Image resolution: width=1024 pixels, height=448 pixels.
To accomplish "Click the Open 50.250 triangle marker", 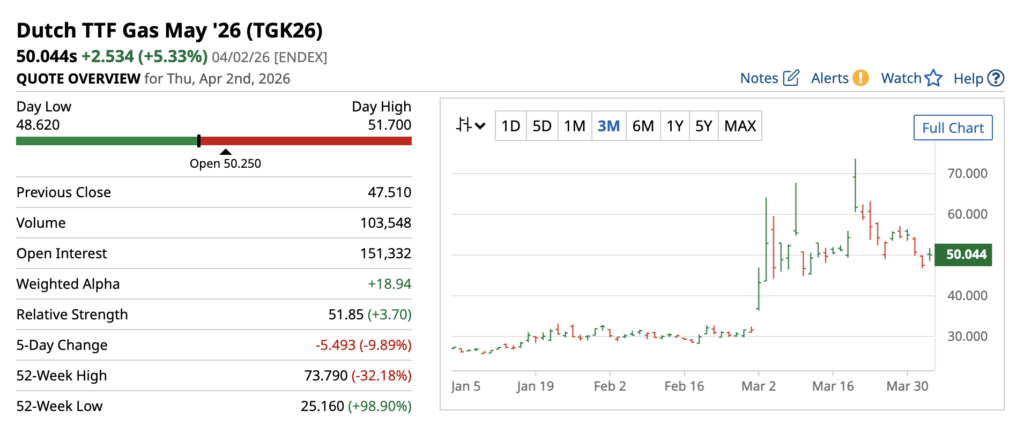I will click(225, 152).
